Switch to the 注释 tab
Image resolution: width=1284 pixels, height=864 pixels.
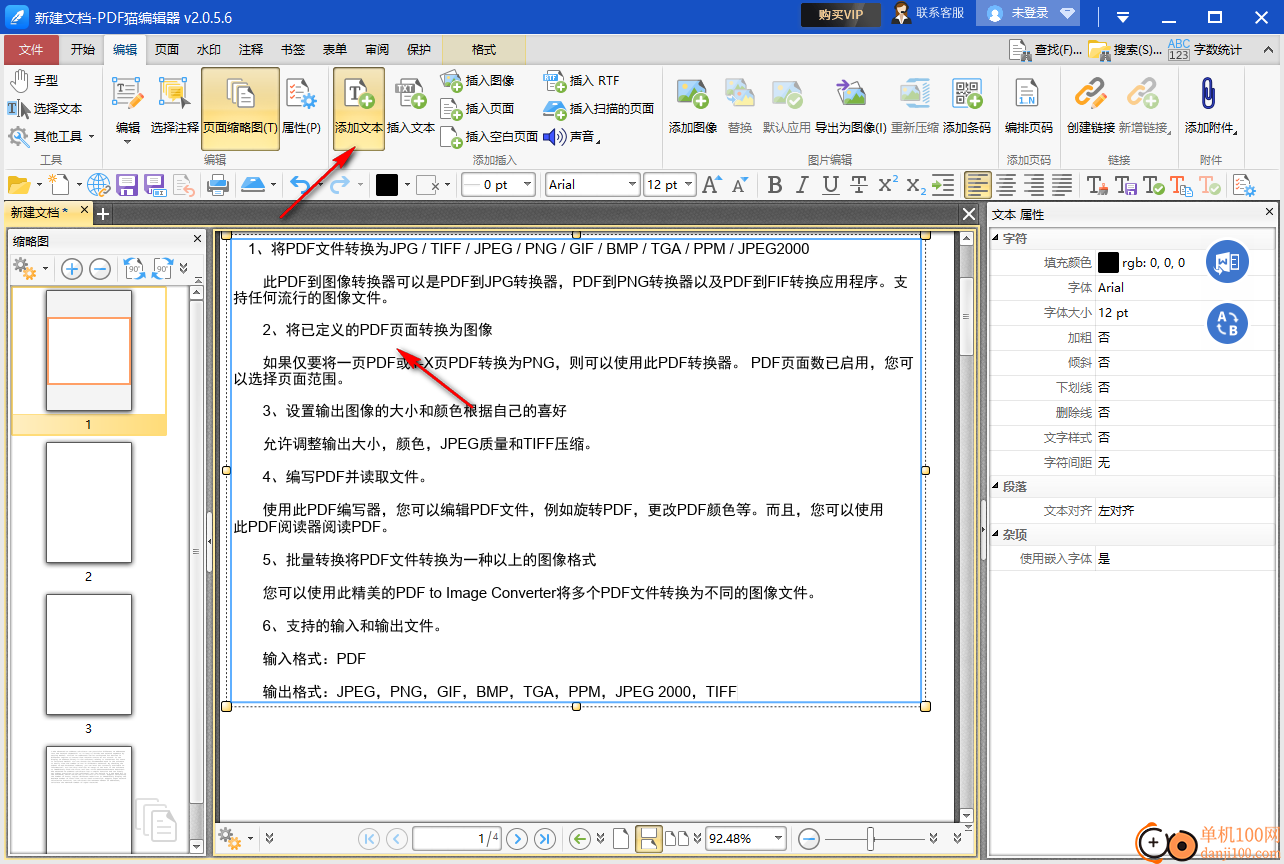[250, 50]
